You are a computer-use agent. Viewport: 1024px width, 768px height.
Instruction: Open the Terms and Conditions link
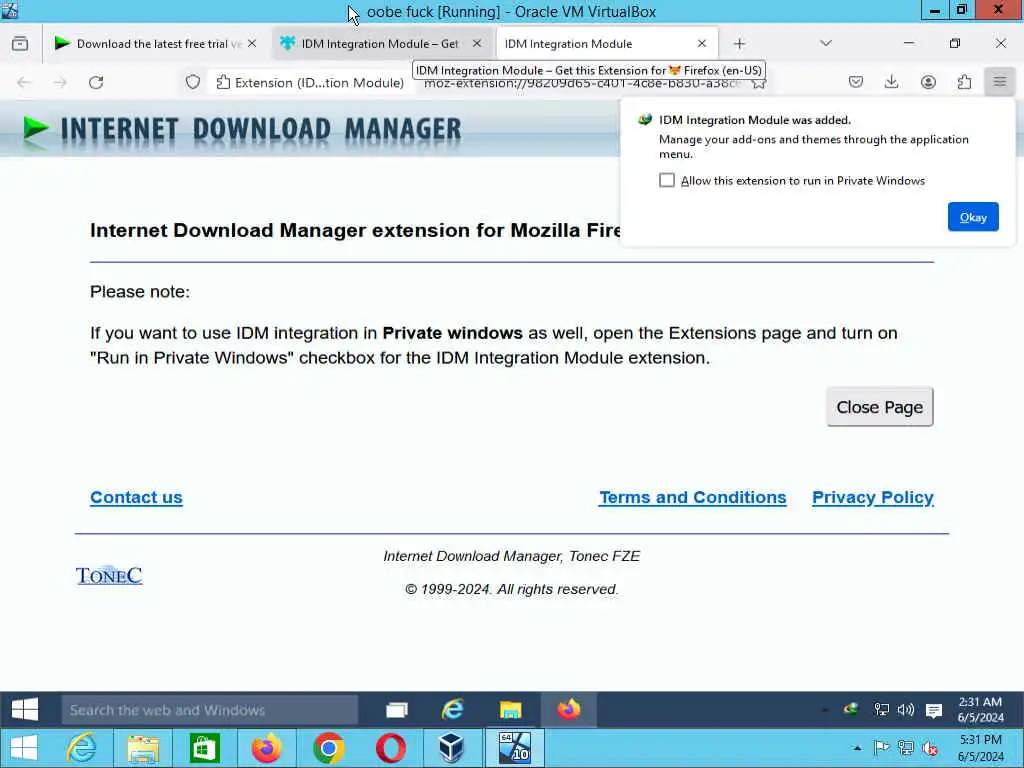pos(692,497)
